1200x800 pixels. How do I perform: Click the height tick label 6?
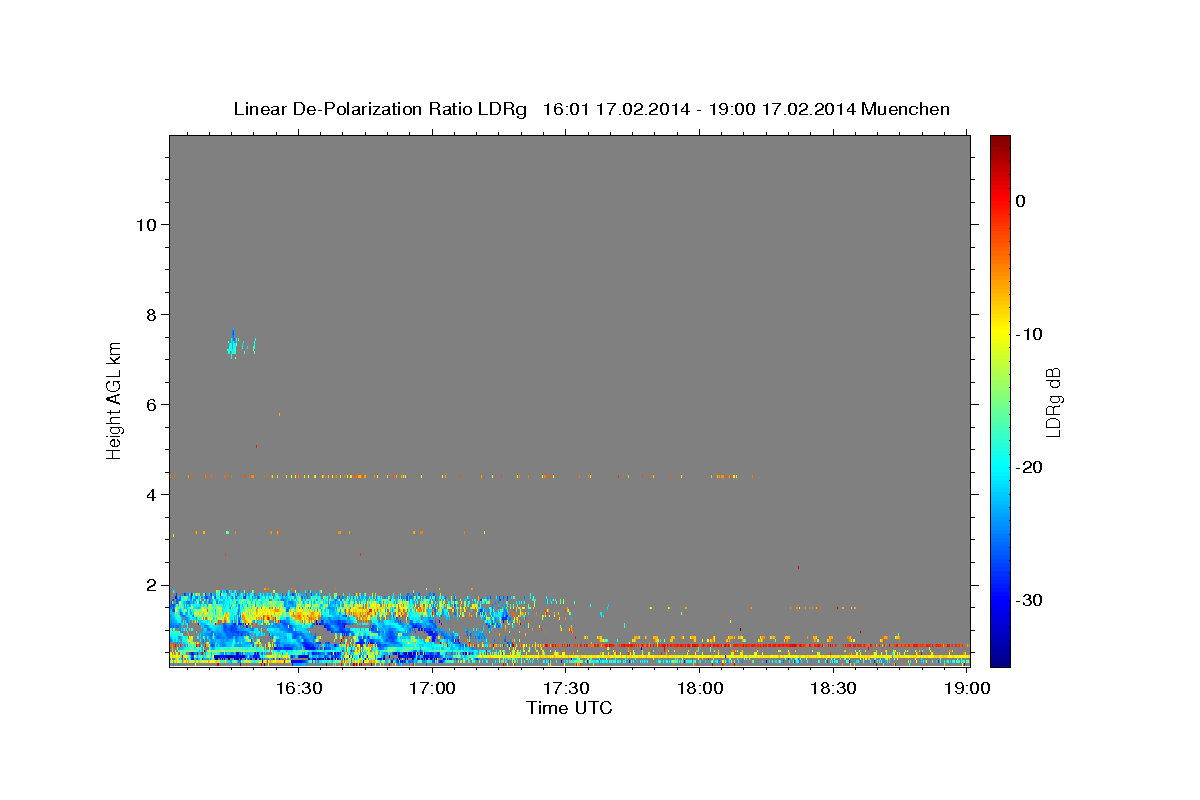(149, 404)
